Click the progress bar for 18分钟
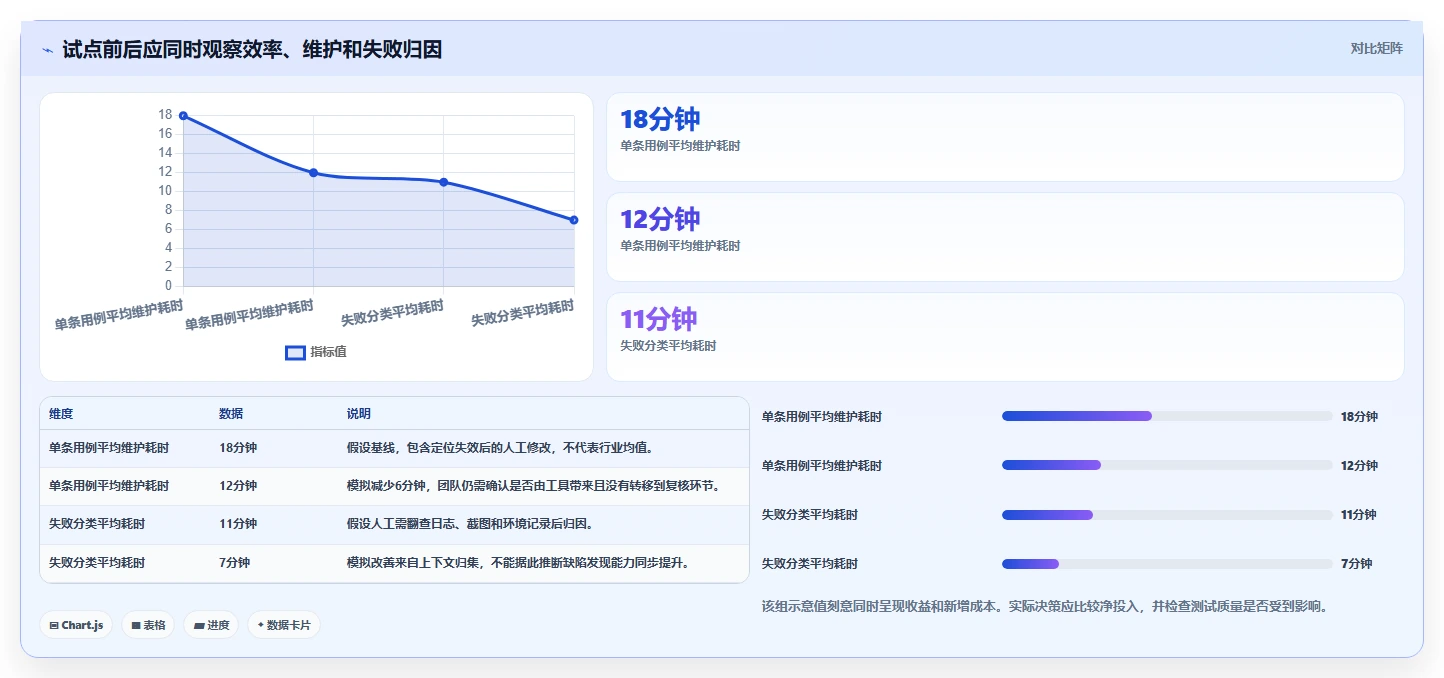This screenshot has height=678, width=1444. (1167, 416)
